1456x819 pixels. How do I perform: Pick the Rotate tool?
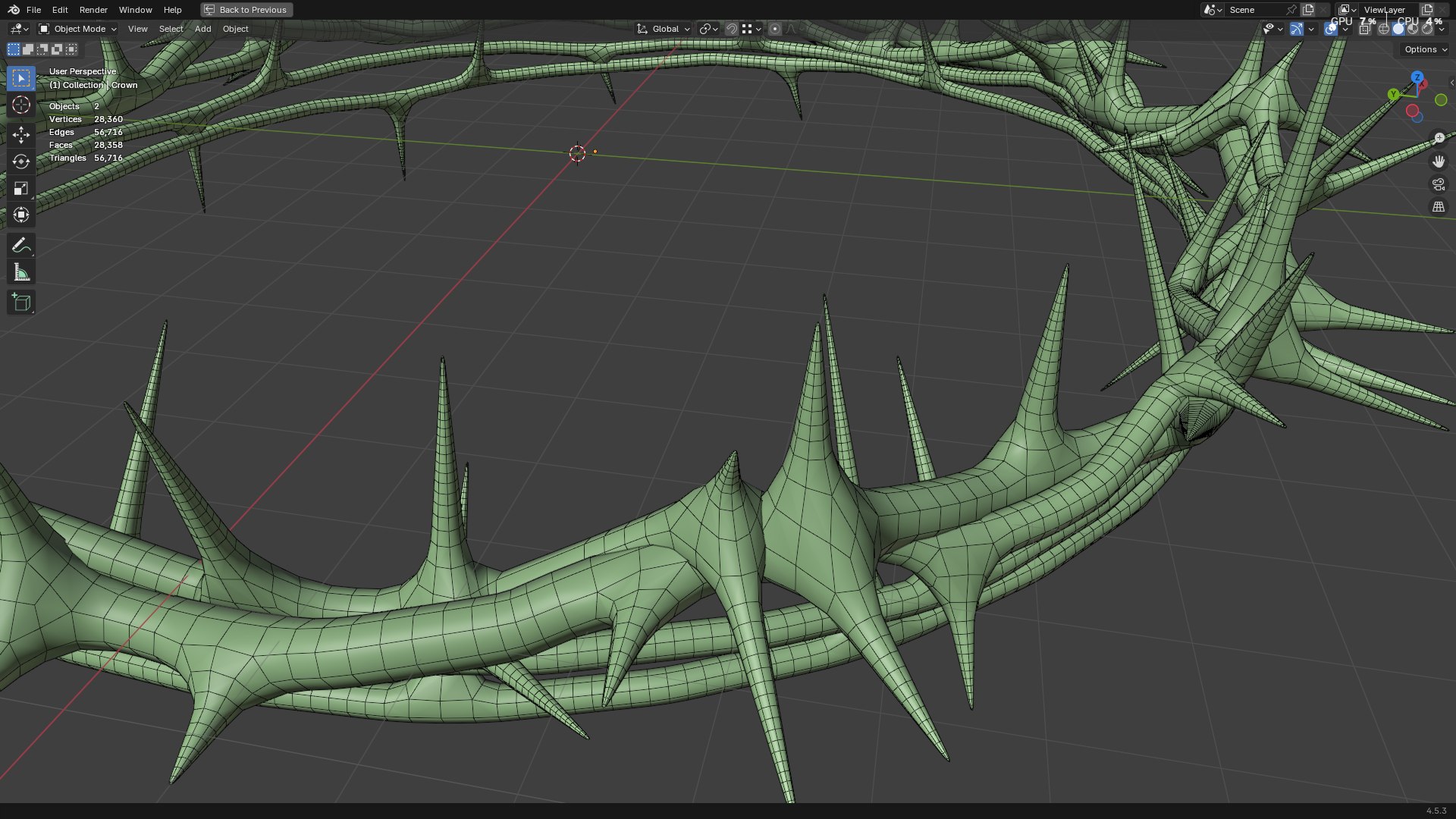(21, 162)
